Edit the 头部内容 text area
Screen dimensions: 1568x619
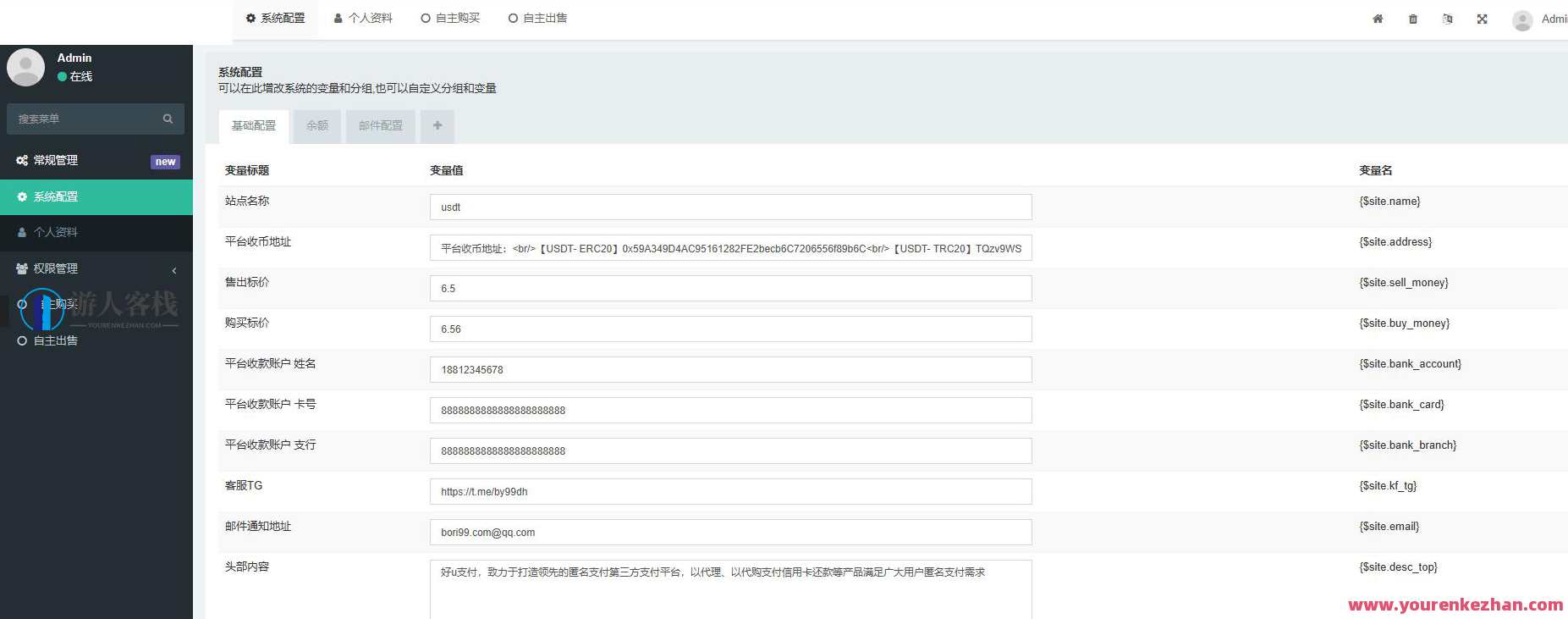731,589
